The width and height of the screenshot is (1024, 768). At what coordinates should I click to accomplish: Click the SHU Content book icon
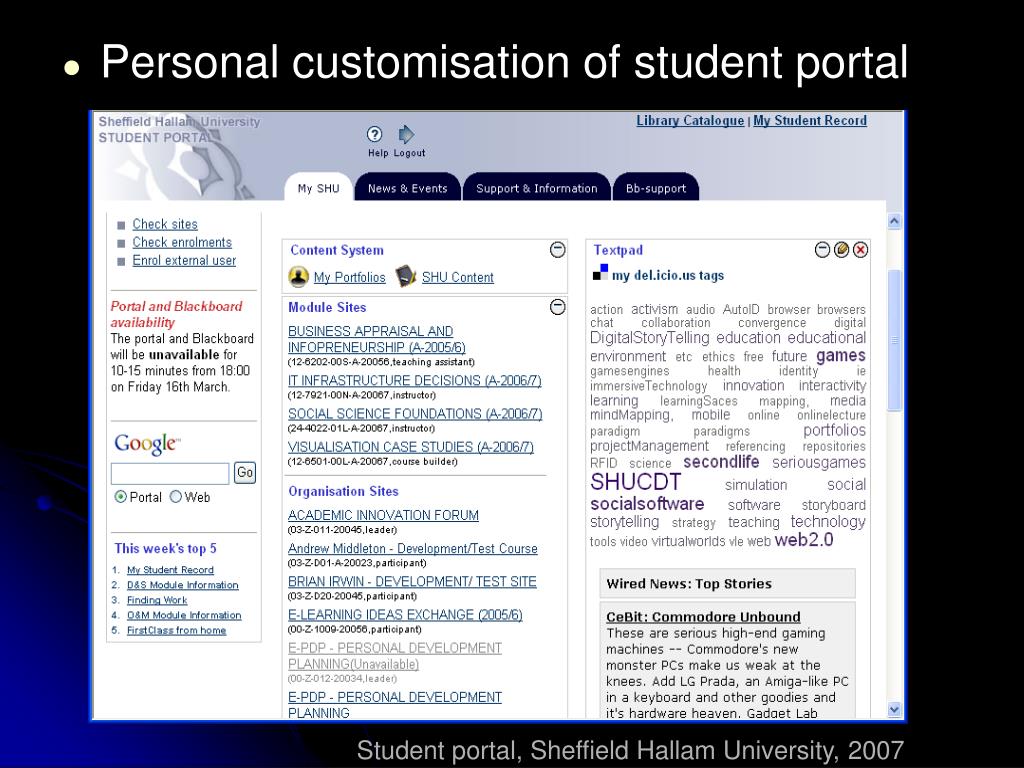pos(406,276)
